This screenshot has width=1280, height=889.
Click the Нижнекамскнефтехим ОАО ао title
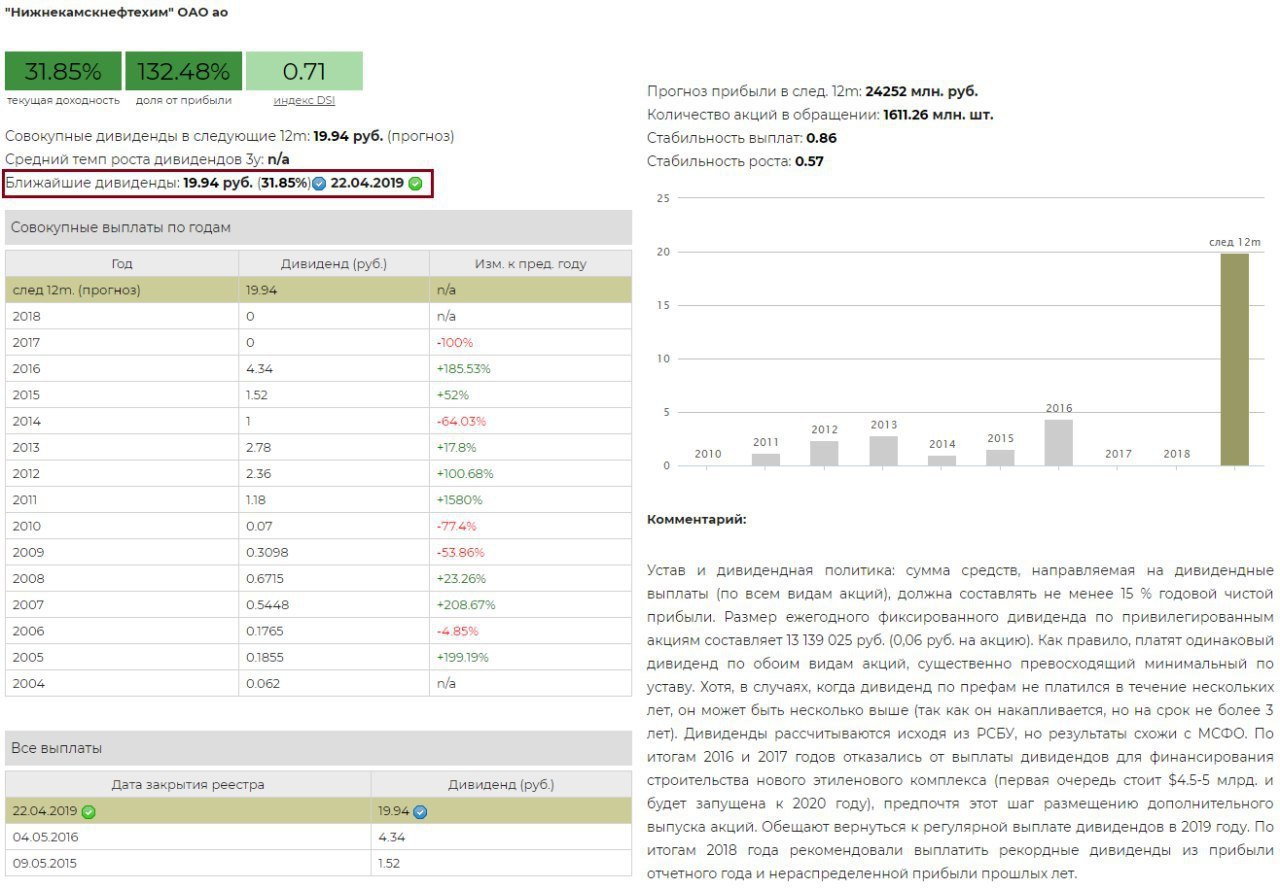(117, 13)
